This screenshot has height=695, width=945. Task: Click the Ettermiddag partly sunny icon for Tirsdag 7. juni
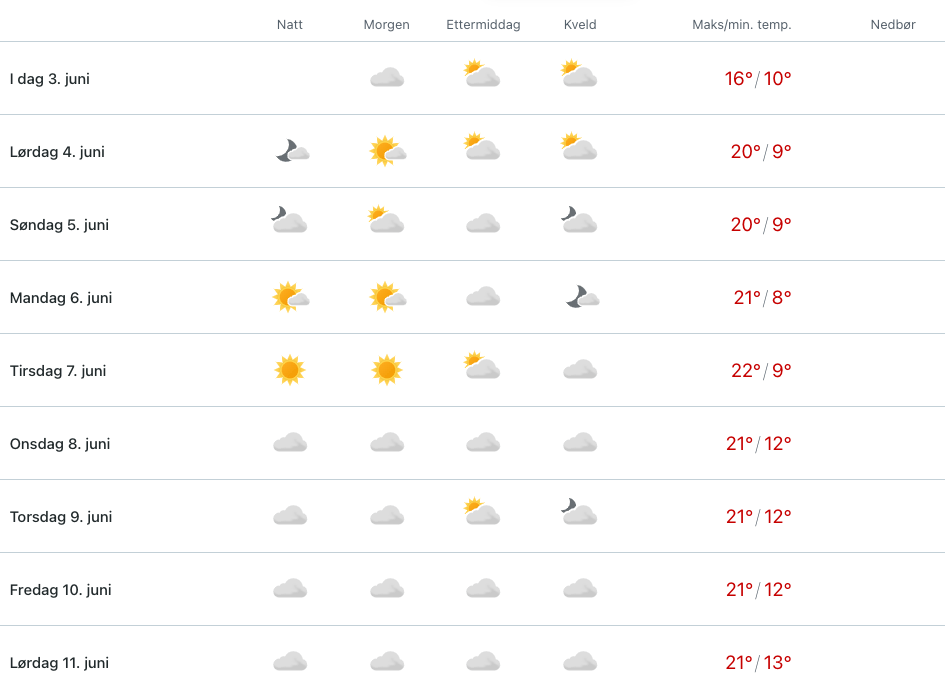point(482,367)
